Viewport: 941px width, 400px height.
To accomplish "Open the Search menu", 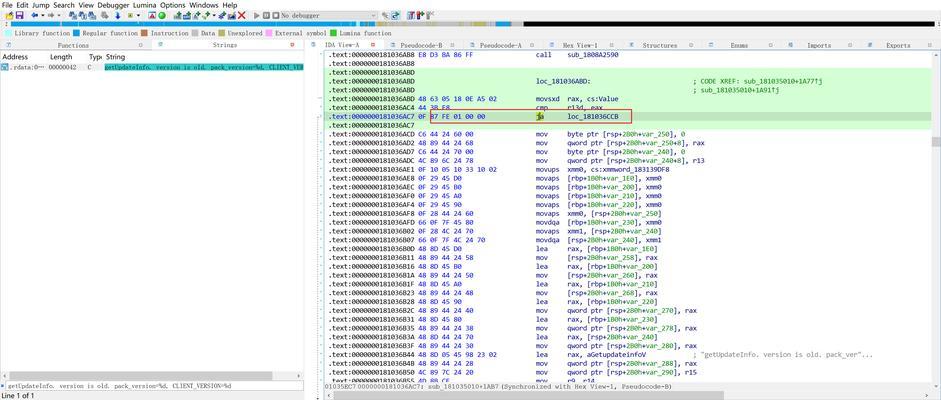I will (64, 5).
